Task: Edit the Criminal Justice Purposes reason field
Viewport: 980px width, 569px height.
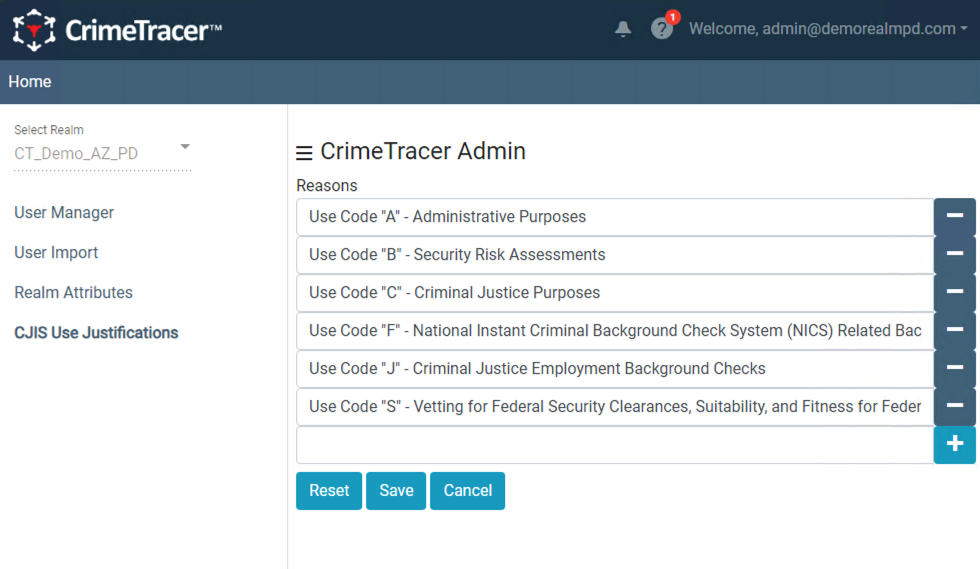Action: coord(615,293)
